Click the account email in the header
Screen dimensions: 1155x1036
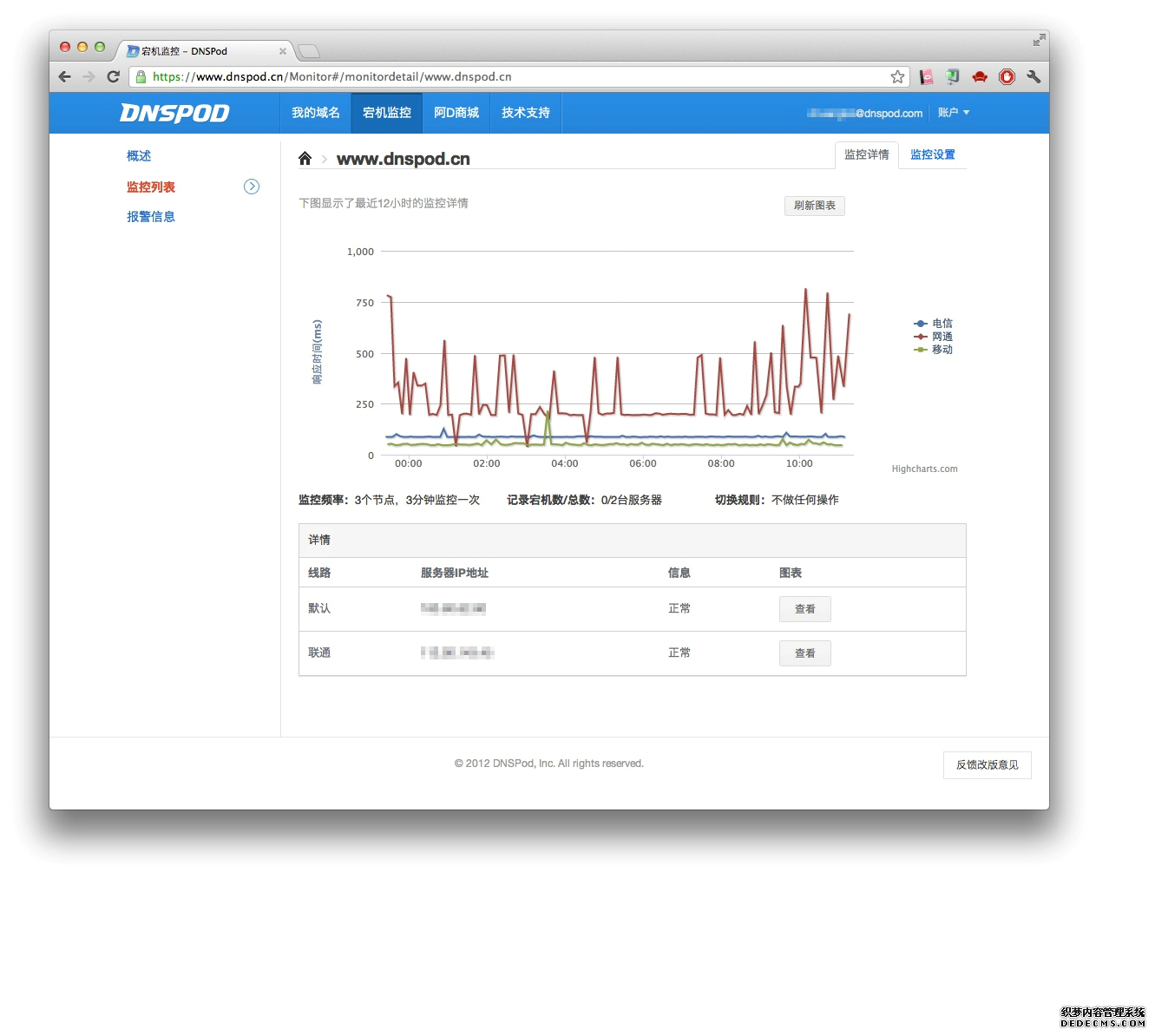pyautogui.click(x=865, y=114)
